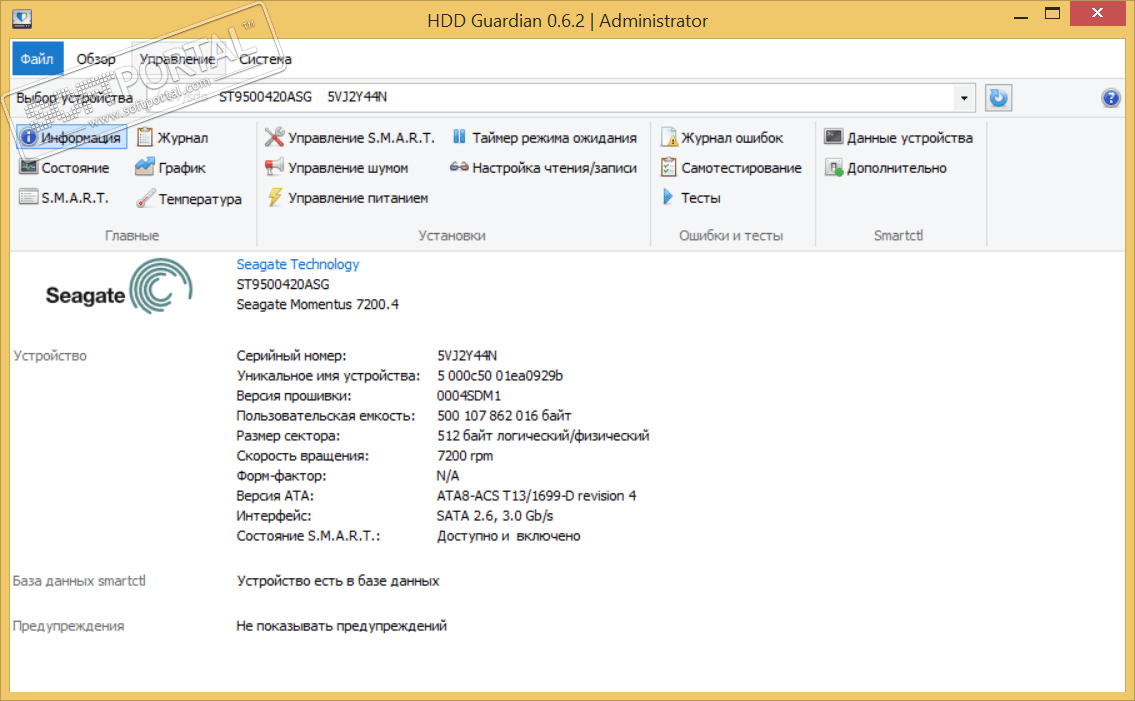
Task: Open the Информация panel icon
Action: [x=28, y=137]
